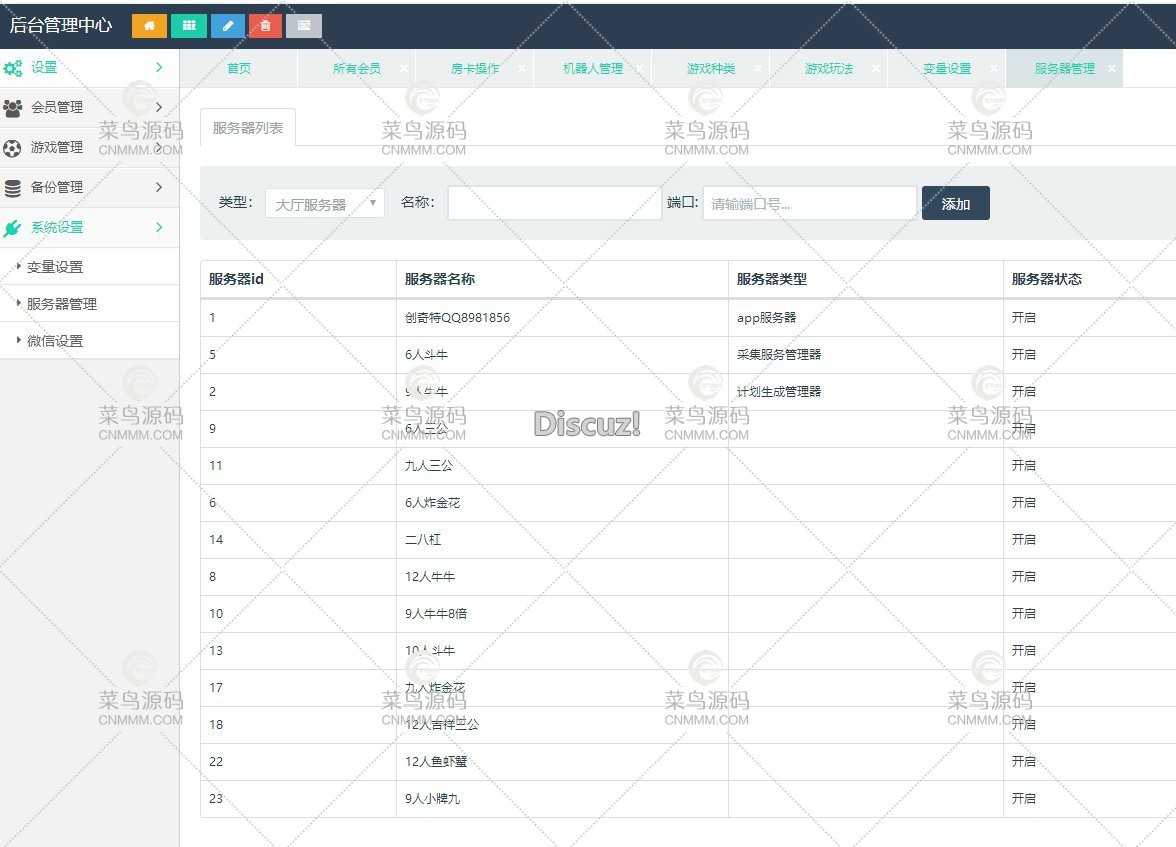Open the 大厅服务器 type dropdown
Viewport: 1176px width, 847px height.
[x=325, y=204]
